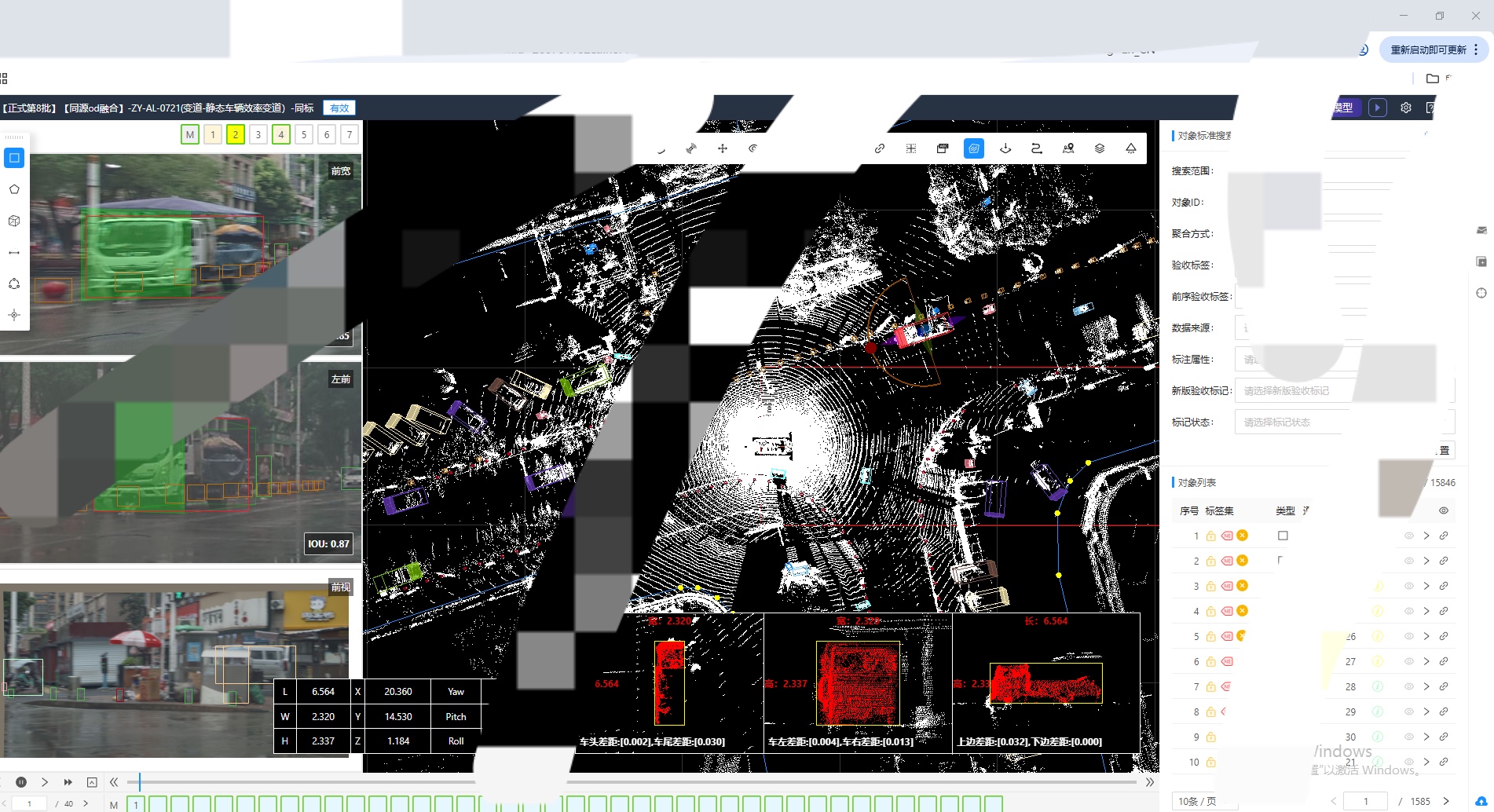The image size is (1494, 812).
Task: Select the 3D cuboid annotation tool
Action: 14,221
